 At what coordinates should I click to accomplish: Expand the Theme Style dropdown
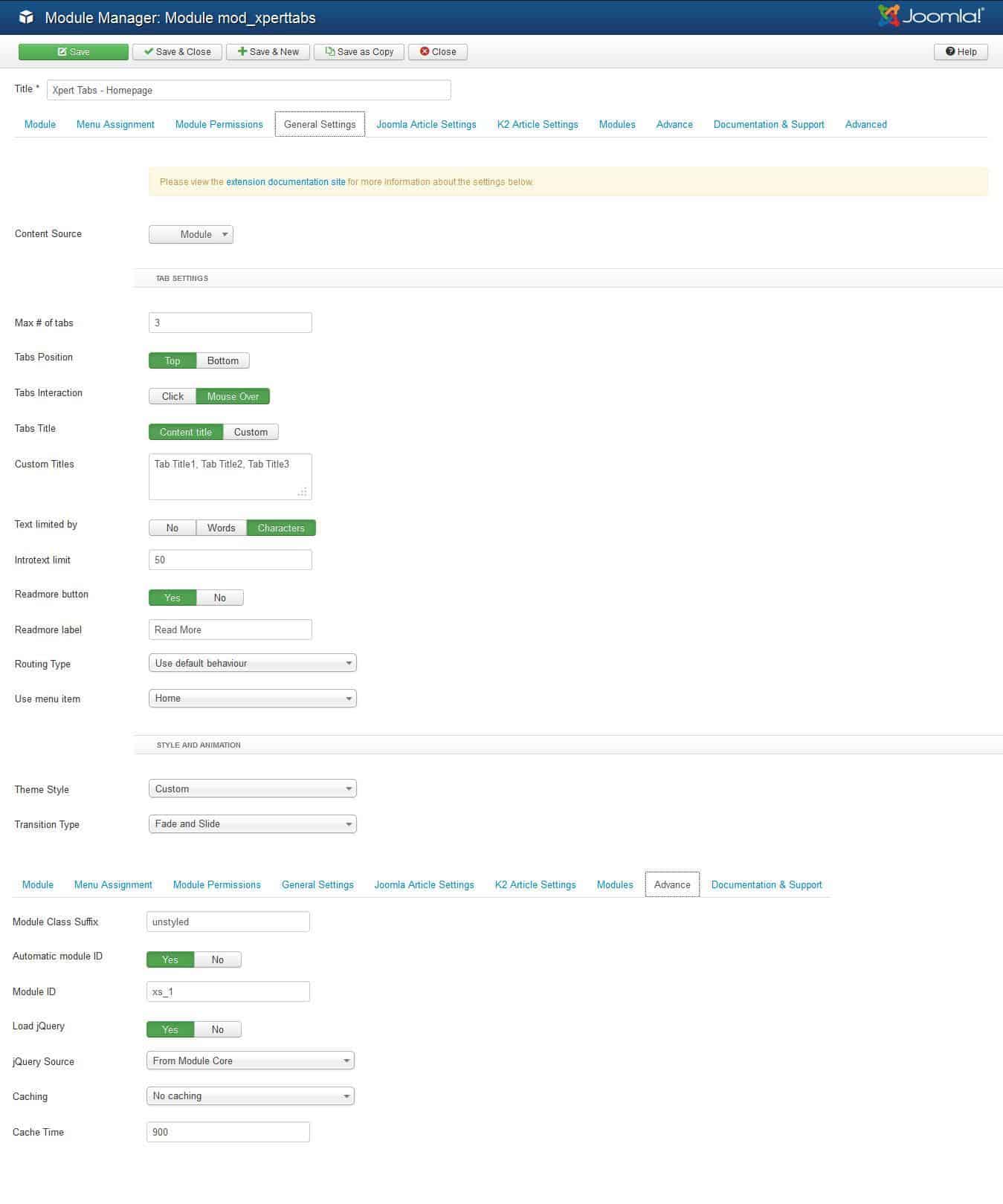252,789
